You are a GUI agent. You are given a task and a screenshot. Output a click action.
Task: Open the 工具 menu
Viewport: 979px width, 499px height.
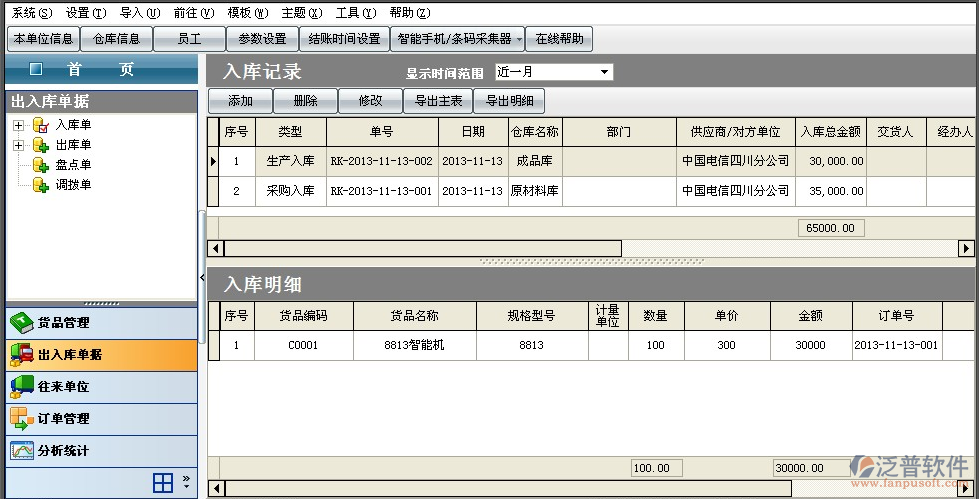pyautogui.click(x=355, y=13)
